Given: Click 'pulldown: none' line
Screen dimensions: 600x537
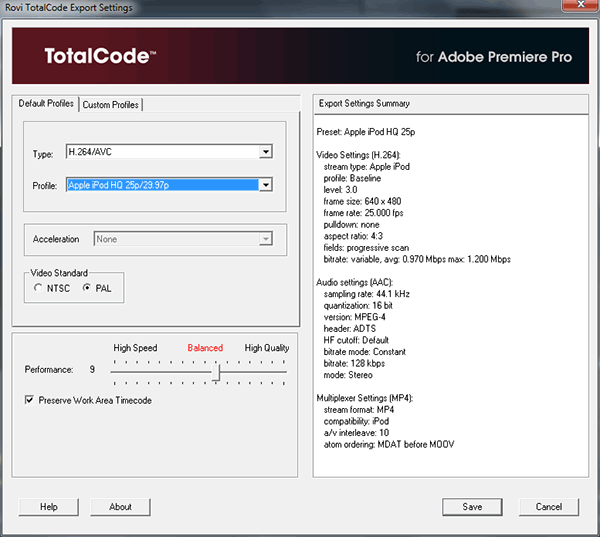Looking at the screenshot, I should pyautogui.click(x=351, y=225).
